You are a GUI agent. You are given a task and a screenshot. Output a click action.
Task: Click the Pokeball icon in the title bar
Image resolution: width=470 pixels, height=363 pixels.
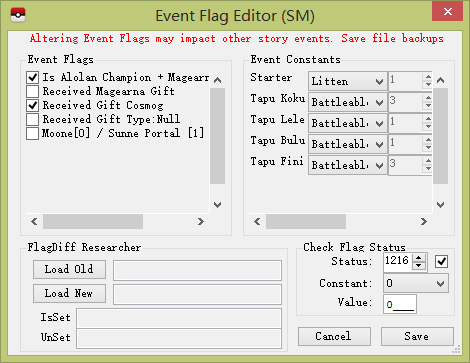point(18,15)
